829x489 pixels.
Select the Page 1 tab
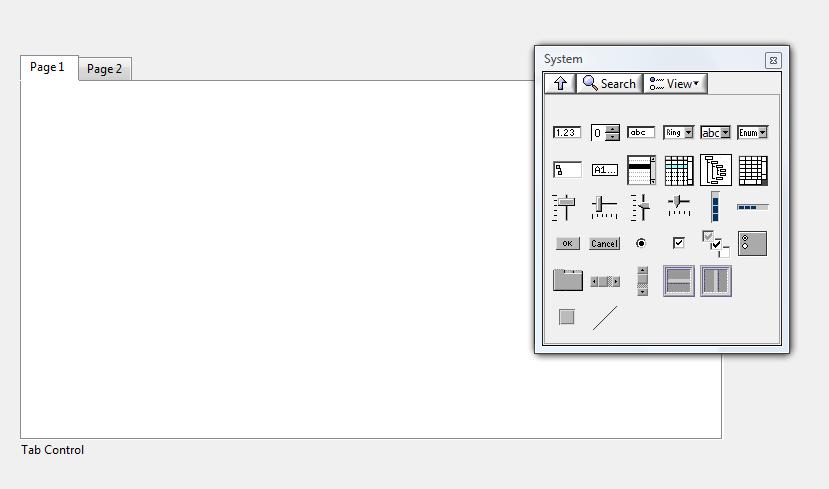(47, 67)
